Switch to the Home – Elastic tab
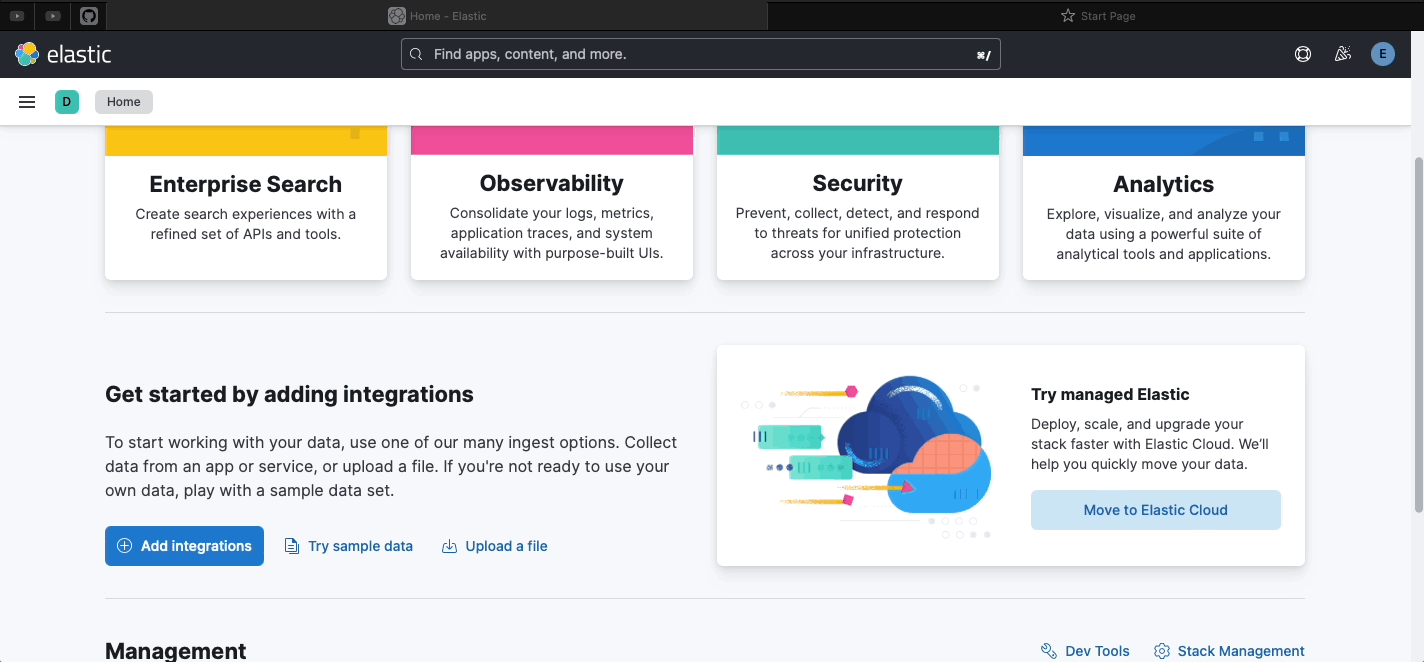The width and height of the screenshot is (1424, 662). (x=437, y=16)
